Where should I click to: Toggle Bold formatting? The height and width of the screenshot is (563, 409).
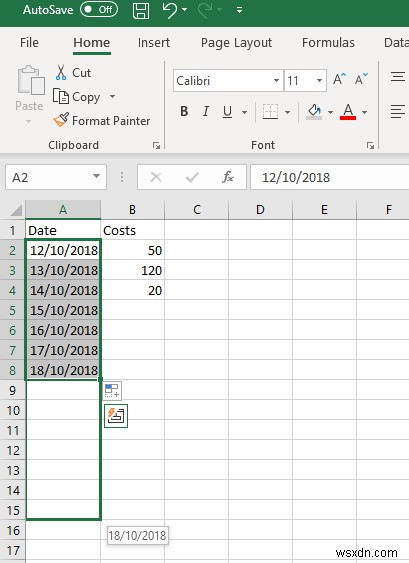(184, 111)
